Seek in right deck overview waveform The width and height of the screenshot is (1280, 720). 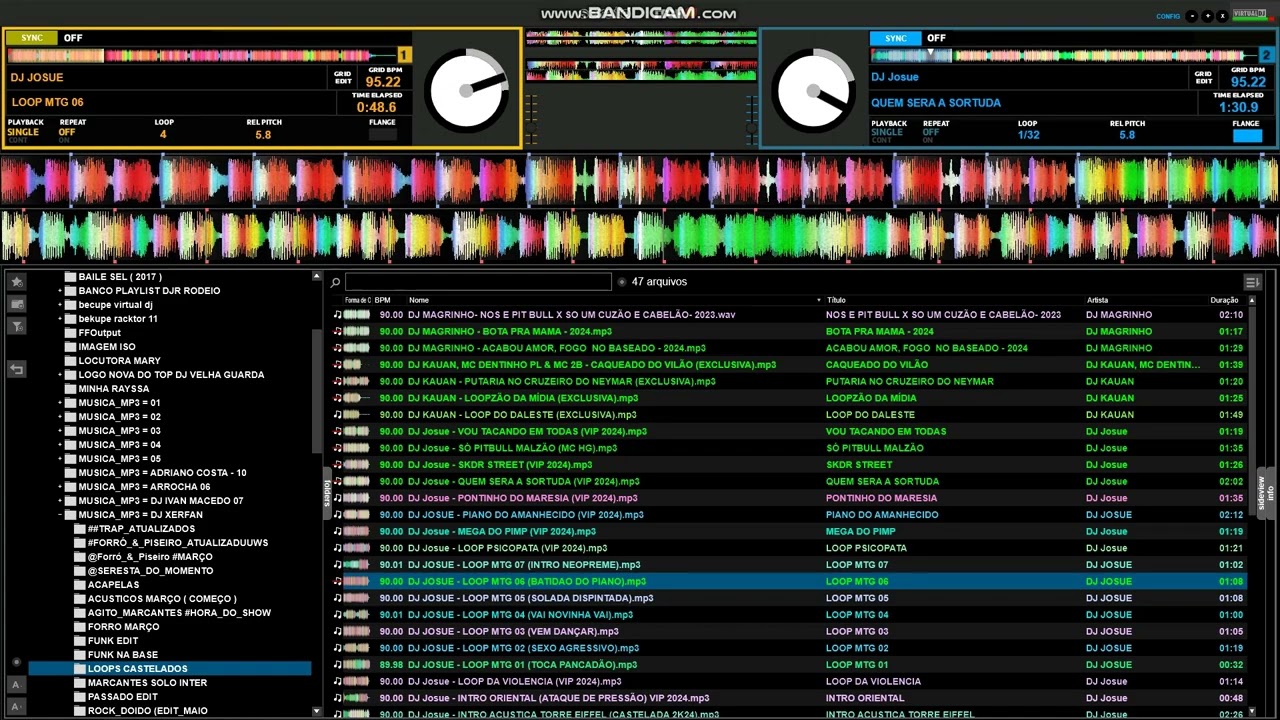click(1062, 55)
